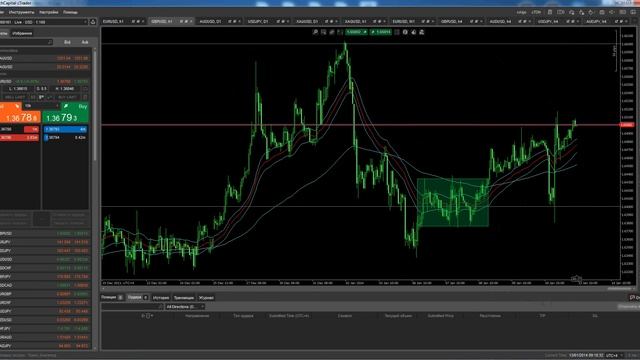This screenshot has height=360, width=640.
Task: Click the Submitted Price column header
Action: tap(440, 316)
